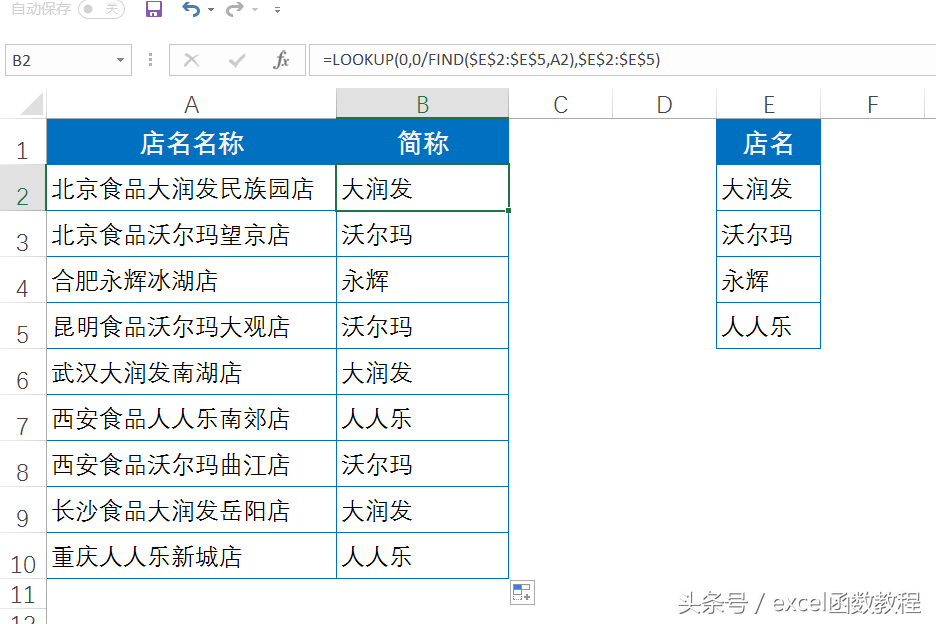Select row 5 header

pyautogui.click(x=23, y=326)
